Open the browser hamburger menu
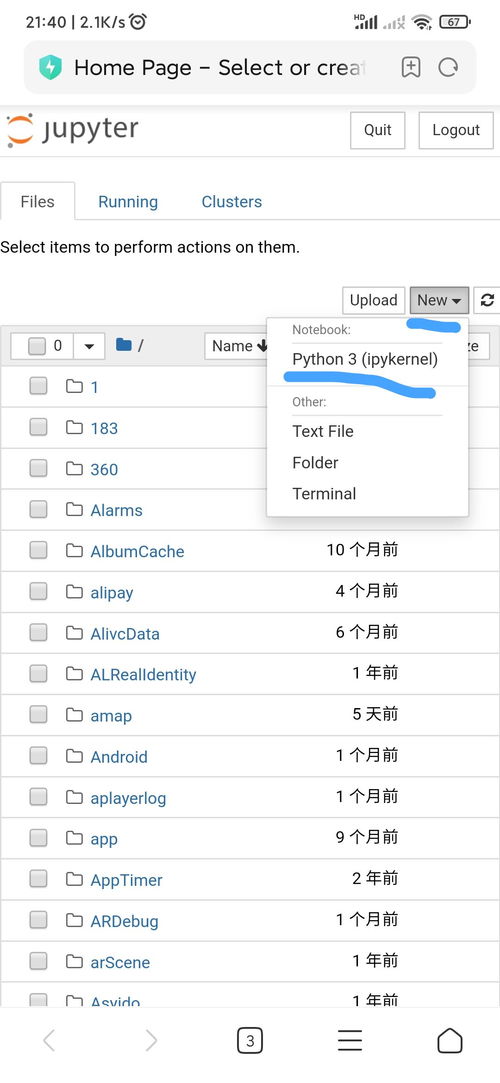The height and width of the screenshot is (1083, 500). pos(349,1040)
